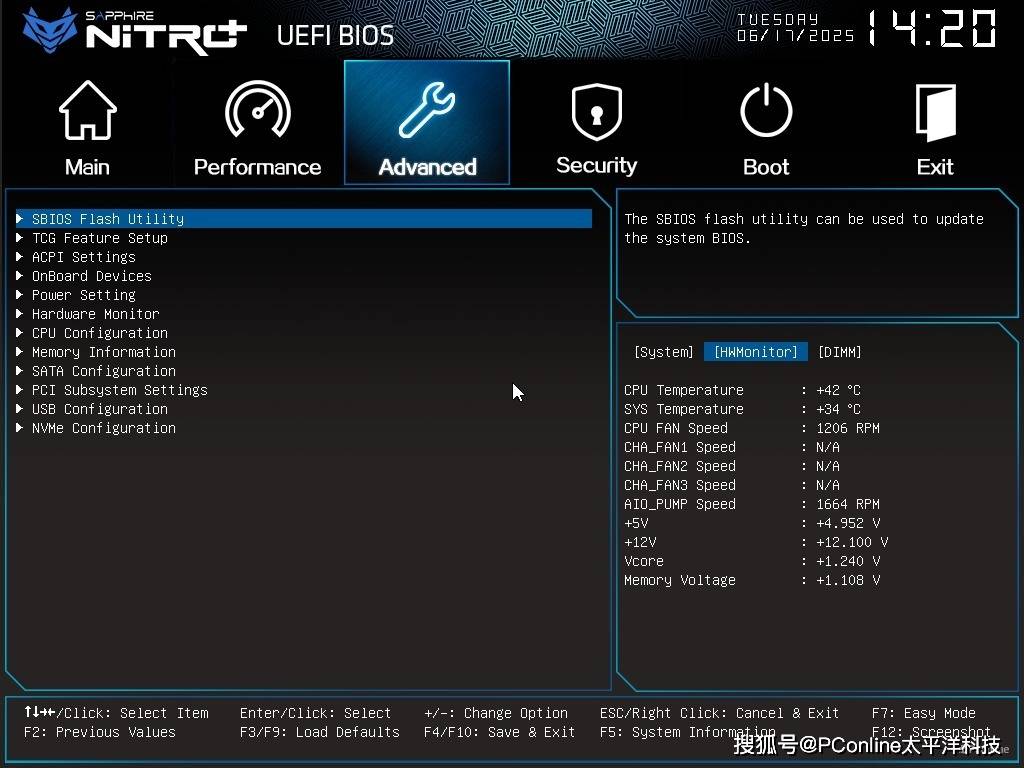The width and height of the screenshot is (1024, 768).
Task: Switch to the [System] info tab
Action: (x=663, y=352)
